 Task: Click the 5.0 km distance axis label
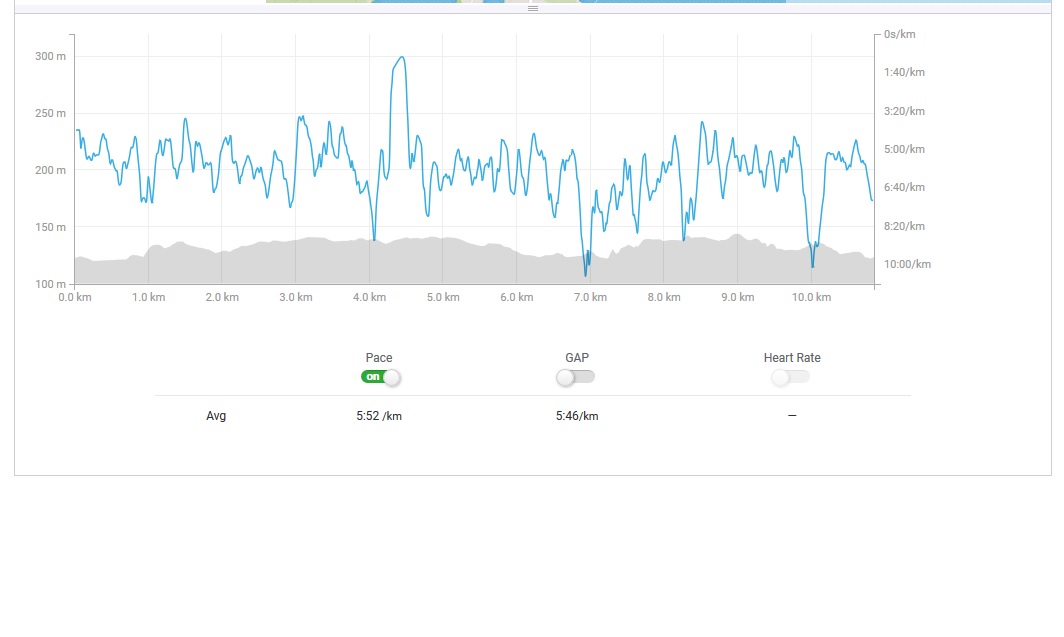coord(443,297)
